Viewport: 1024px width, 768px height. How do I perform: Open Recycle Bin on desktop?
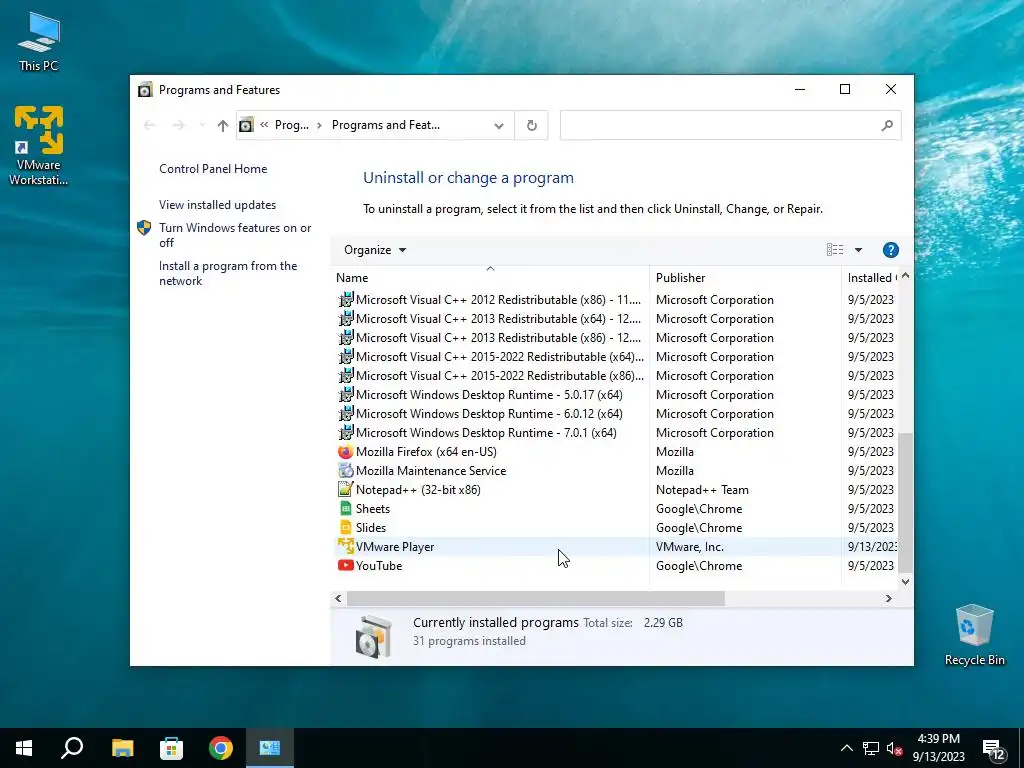974,635
